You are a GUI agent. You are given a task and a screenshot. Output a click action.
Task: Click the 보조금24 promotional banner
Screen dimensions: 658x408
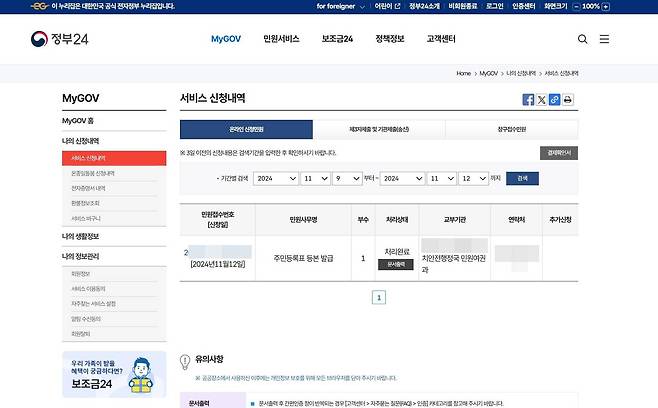[114, 374]
